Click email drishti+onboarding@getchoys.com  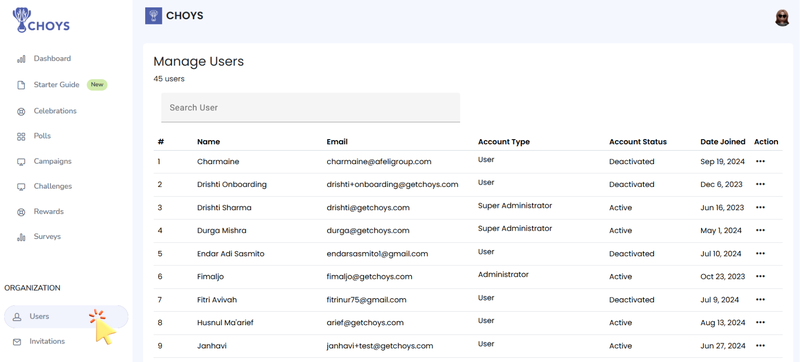click(392, 185)
